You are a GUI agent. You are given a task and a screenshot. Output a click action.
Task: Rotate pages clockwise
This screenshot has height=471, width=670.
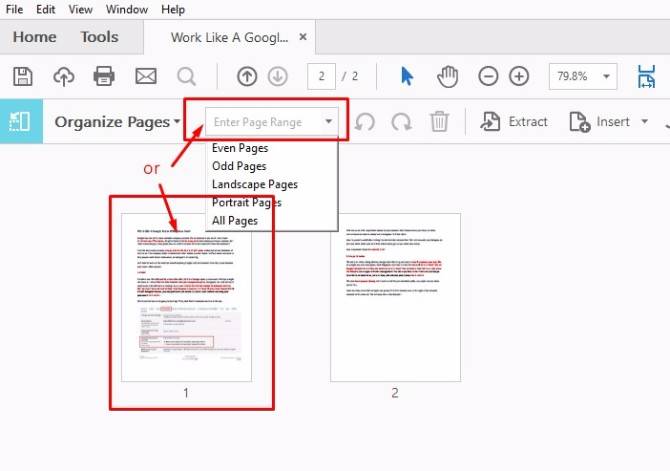tap(402, 122)
